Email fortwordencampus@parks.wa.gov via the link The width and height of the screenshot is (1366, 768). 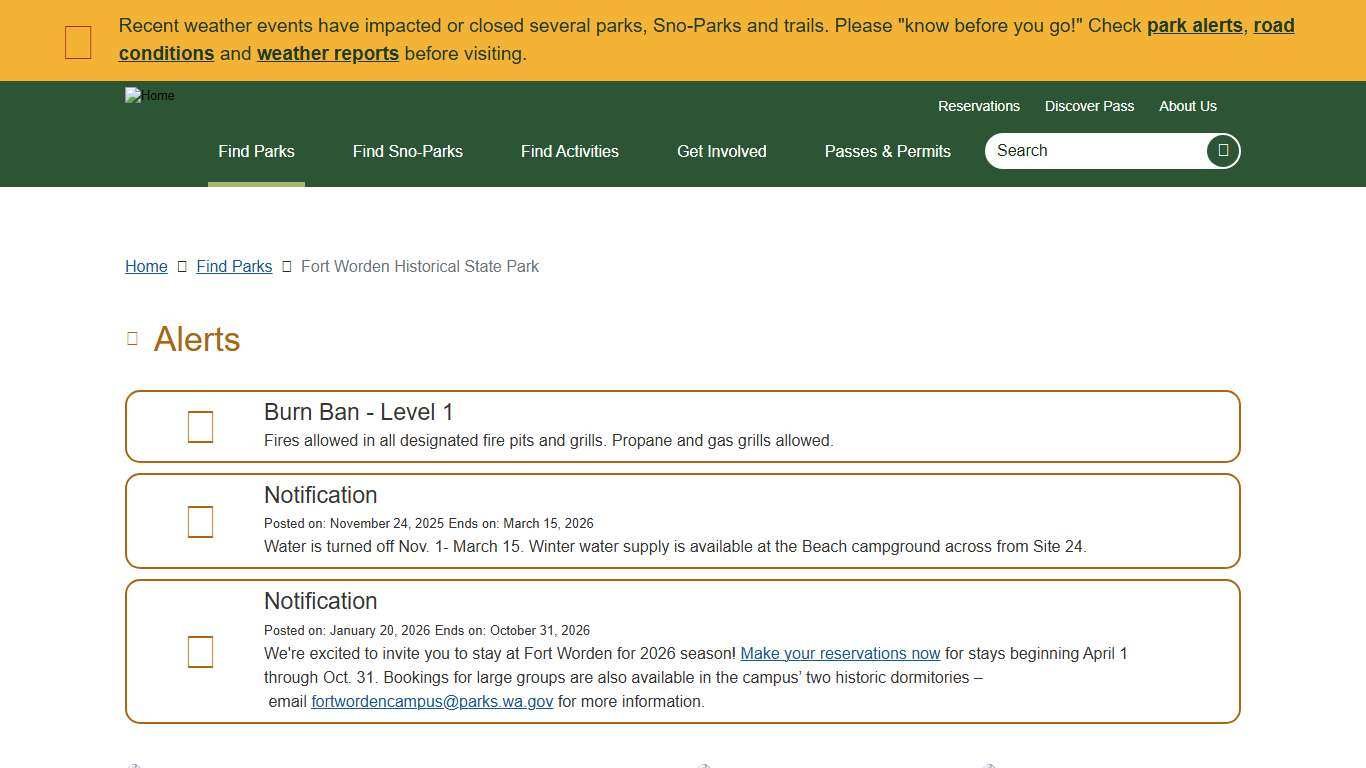coord(432,702)
